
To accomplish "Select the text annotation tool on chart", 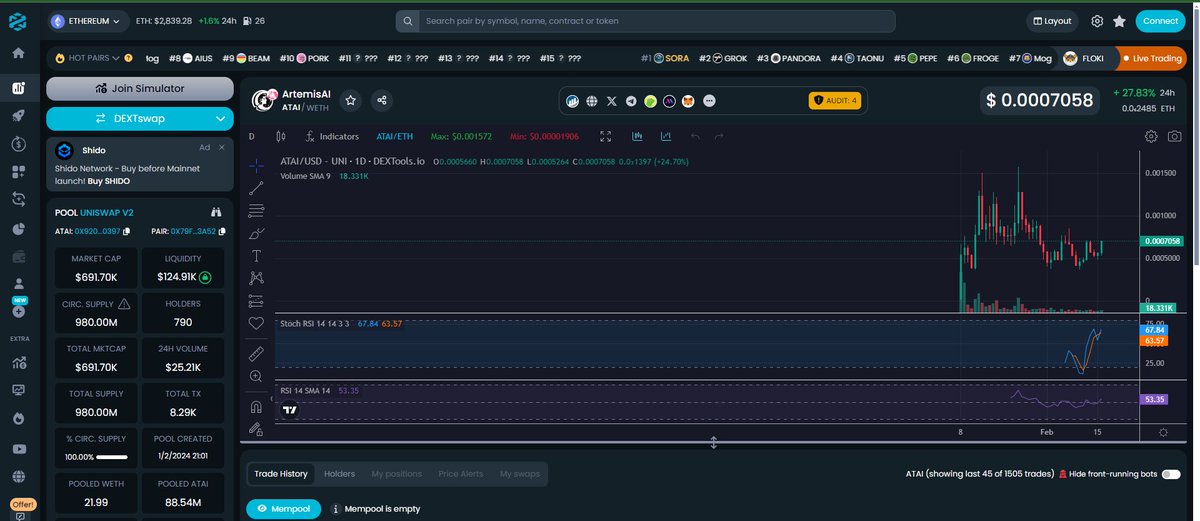I will point(256,256).
